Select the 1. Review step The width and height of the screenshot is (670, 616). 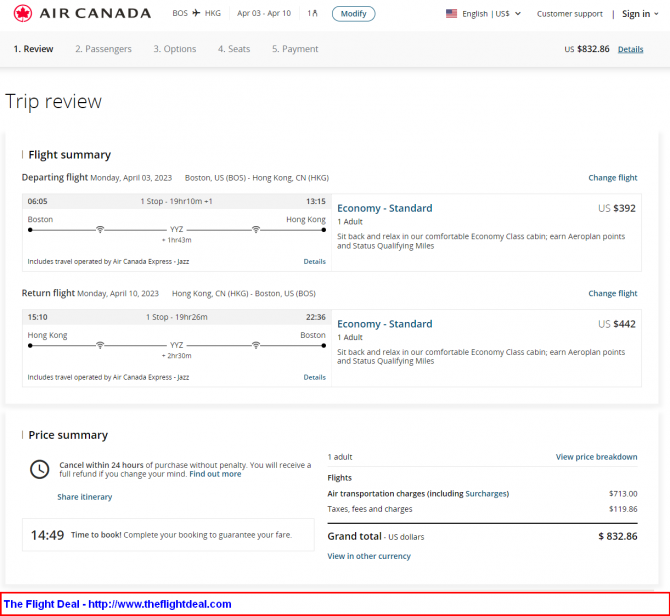pyautogui.click(x=33, y=49)
